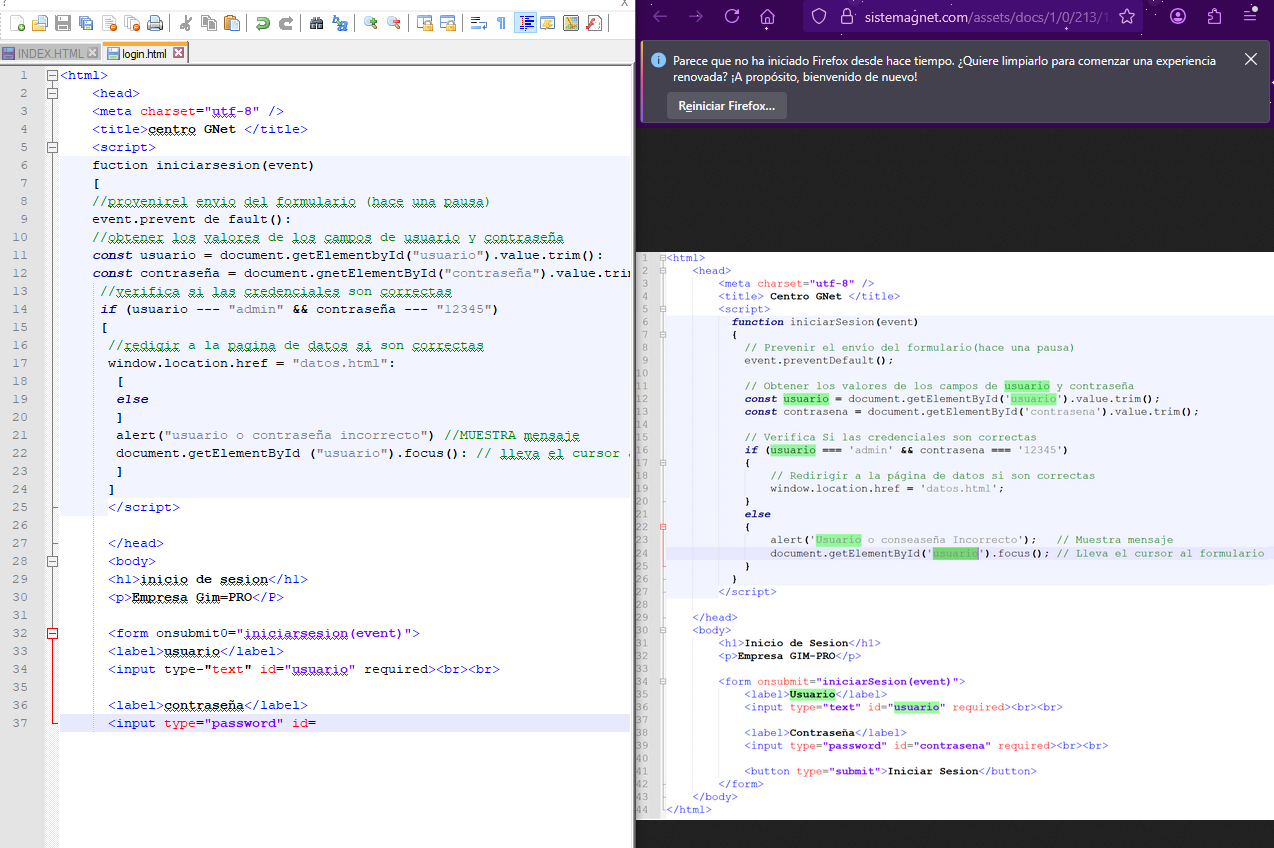Collapse the script block fold on line 5
The height and width of the screenshot is (848, 1274).
[53, 148]
